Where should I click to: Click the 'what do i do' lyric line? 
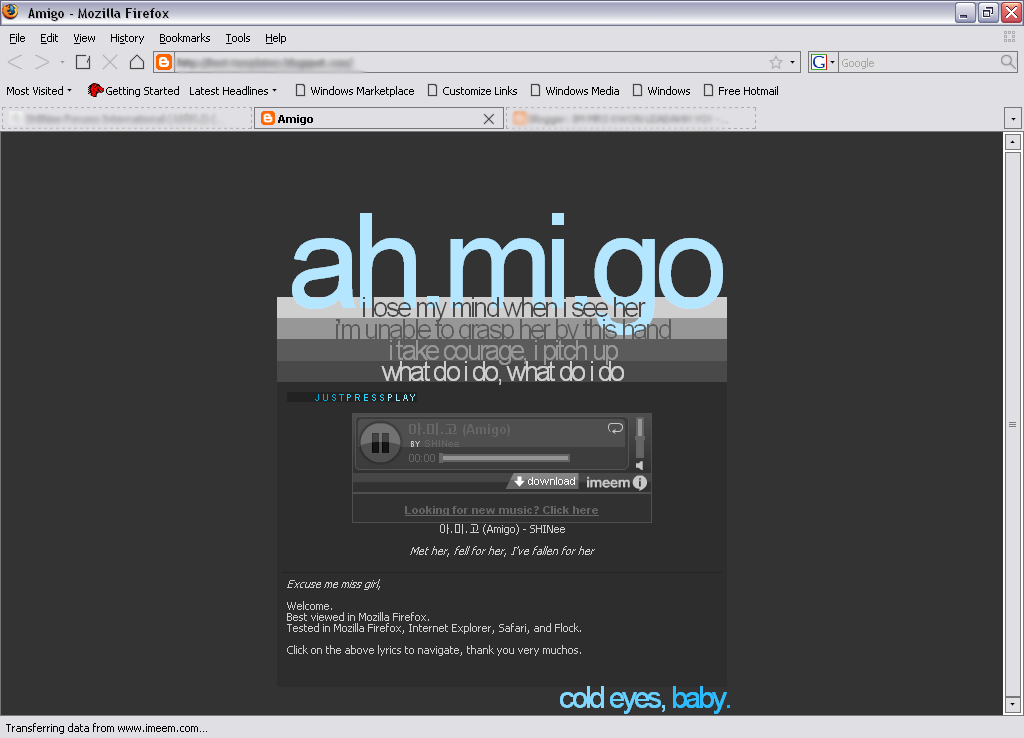coord(502,373)
